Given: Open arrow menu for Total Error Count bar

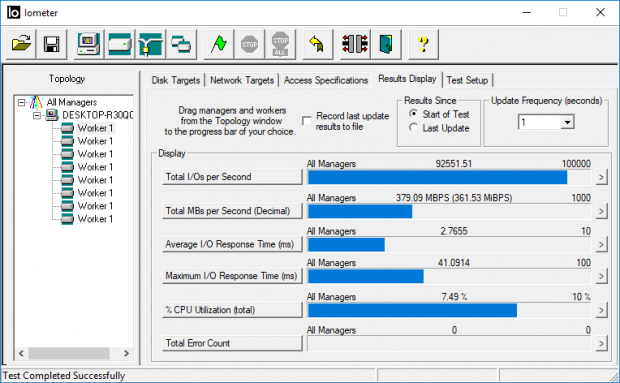Looking at the screenshot, I should 601,343.
